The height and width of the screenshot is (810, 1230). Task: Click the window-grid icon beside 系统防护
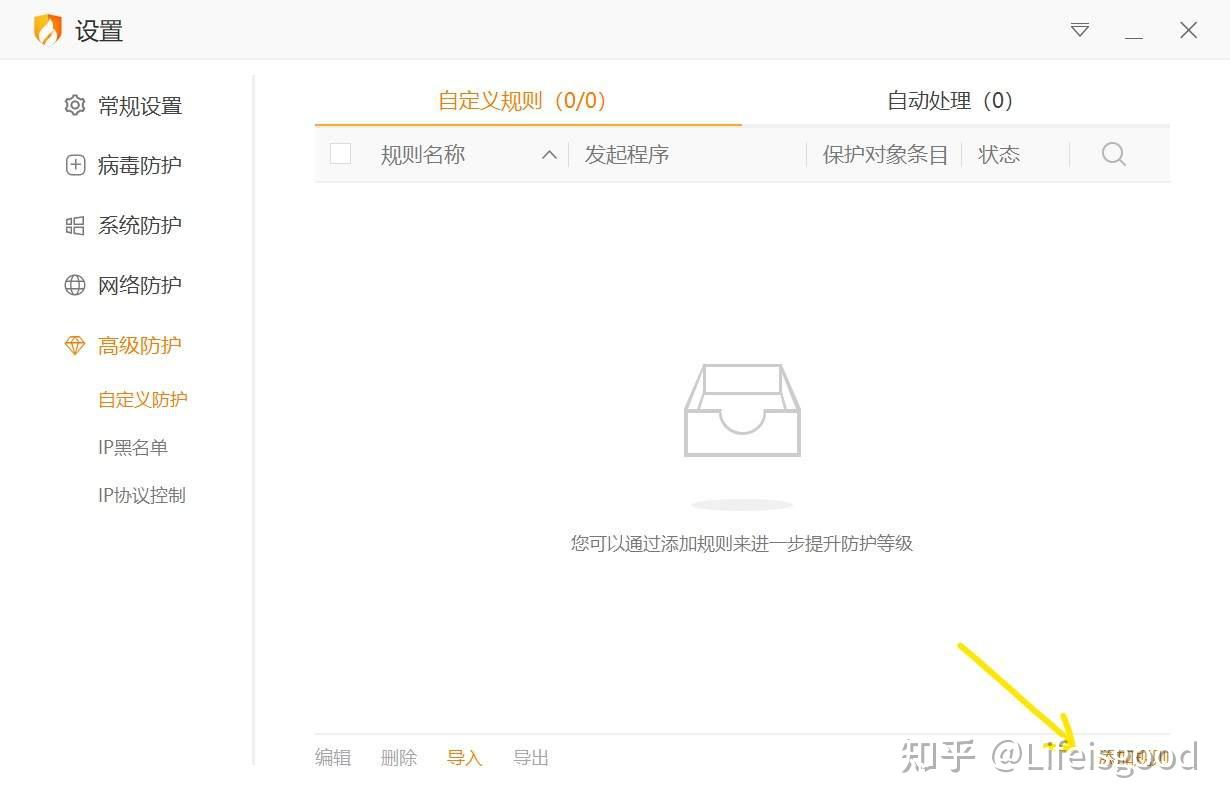coord(75,225)
